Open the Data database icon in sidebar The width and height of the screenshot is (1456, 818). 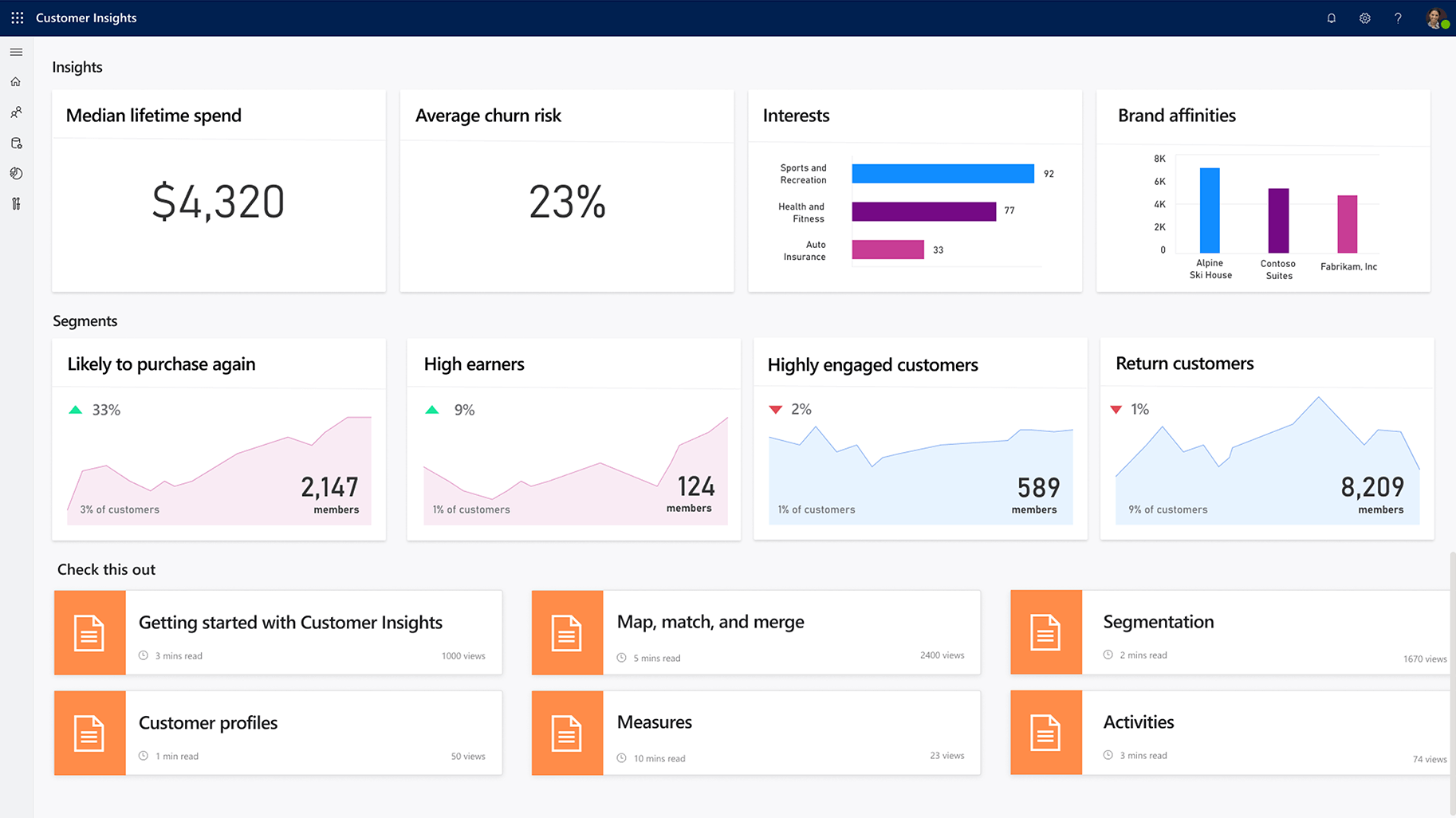[x=16, y=144]
